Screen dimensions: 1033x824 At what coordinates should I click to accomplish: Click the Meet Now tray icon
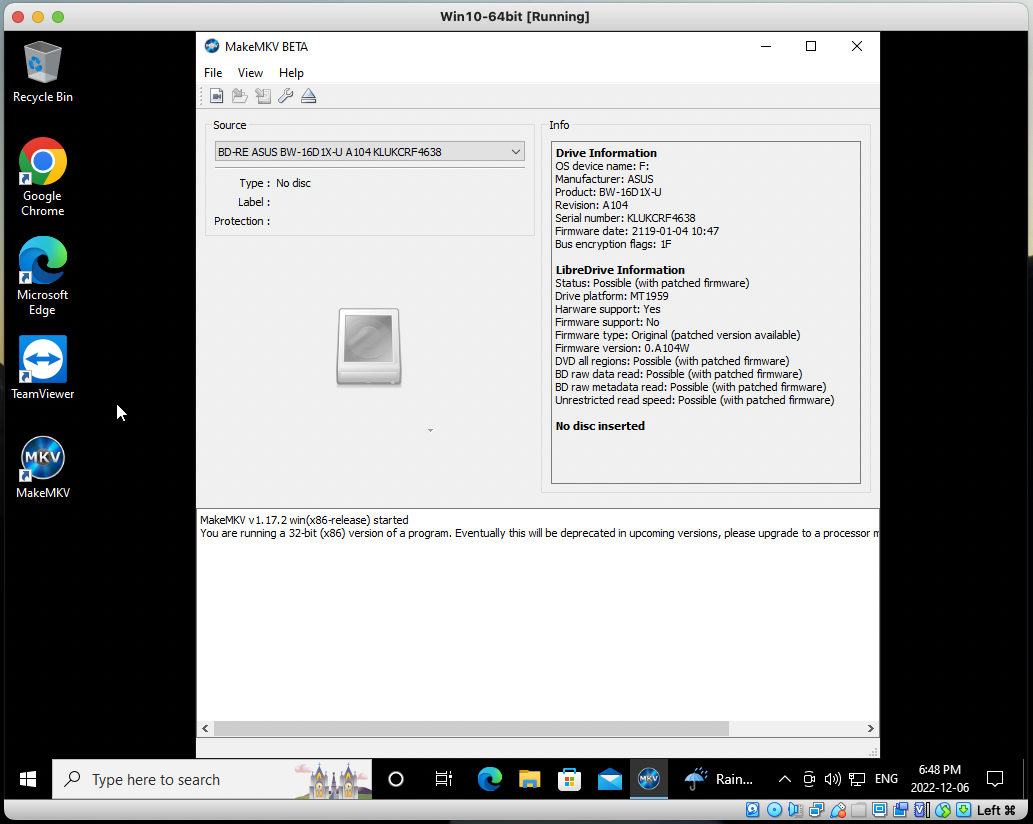tap(809, 779)
